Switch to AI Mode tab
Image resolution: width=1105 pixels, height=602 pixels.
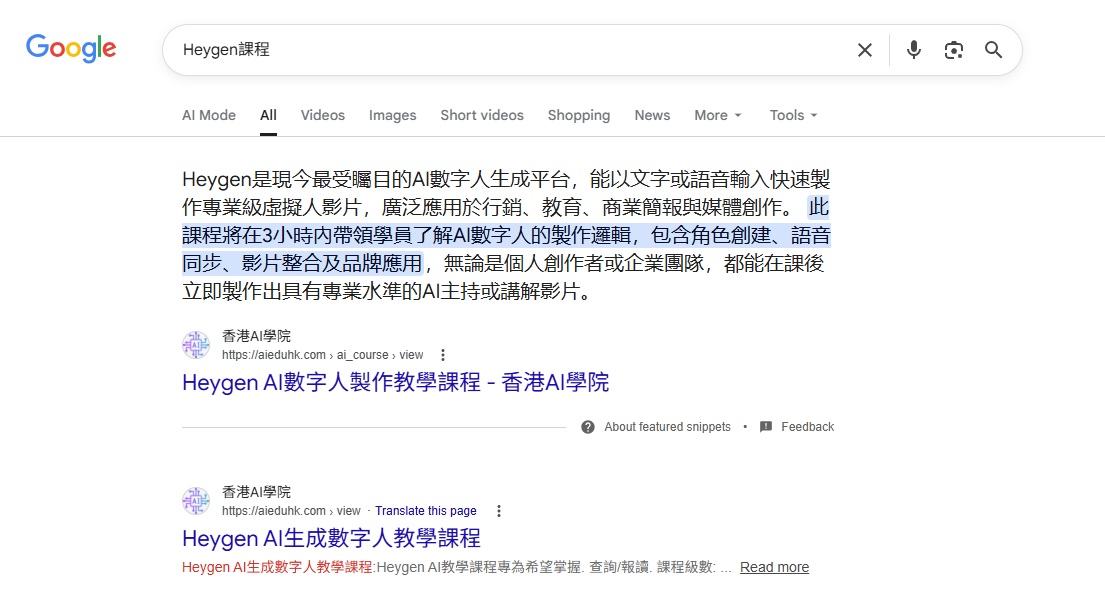point(209,115)
